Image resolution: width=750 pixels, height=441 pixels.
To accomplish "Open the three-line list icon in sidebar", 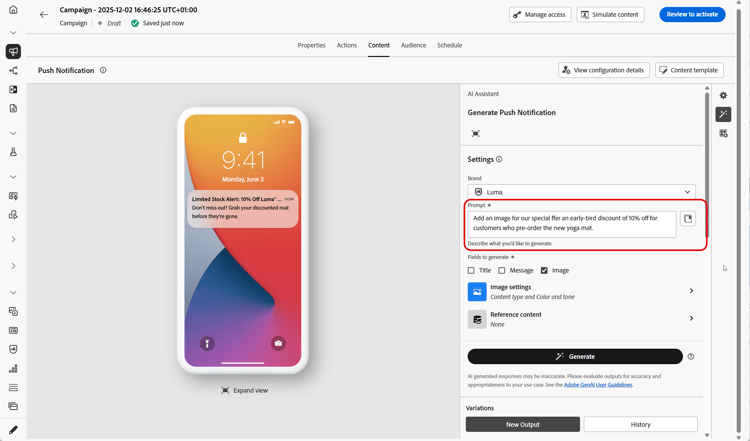I will click(x=13, y=387).
